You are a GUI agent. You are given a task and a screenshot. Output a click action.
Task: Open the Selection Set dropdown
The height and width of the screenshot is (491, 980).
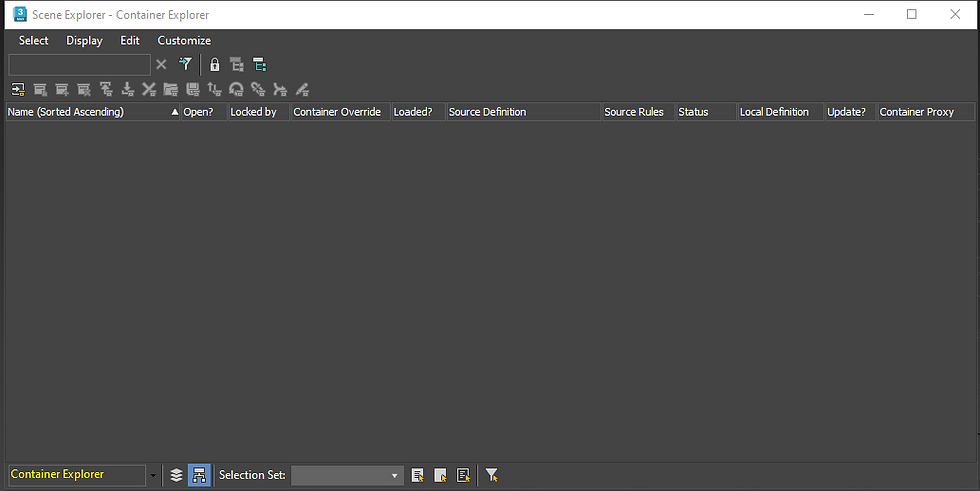pyautogui.click(x=347, y=475)
